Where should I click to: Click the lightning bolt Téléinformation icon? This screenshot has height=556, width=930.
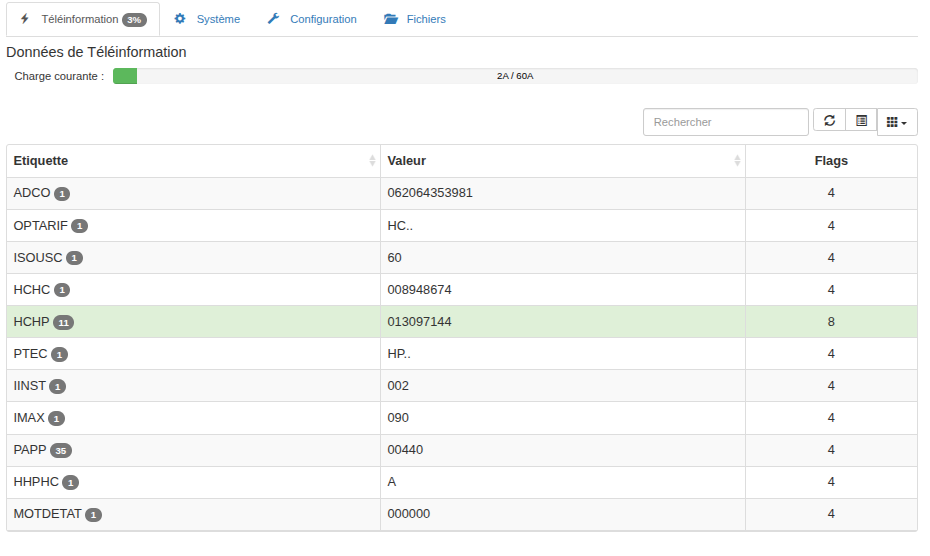(x=25, y=19)
